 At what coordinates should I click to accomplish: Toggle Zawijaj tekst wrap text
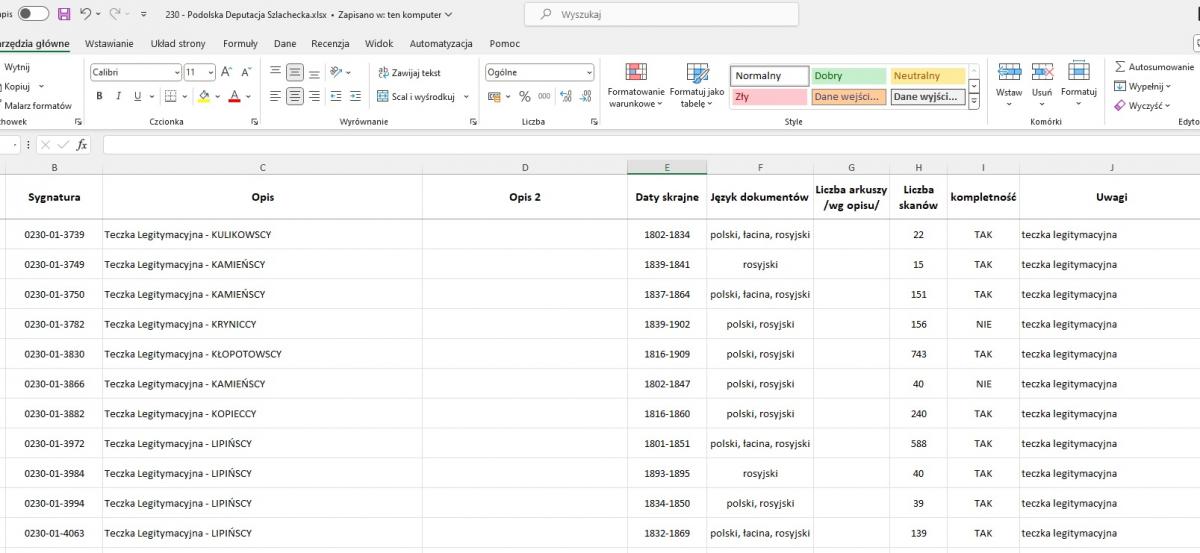[409, 73]
